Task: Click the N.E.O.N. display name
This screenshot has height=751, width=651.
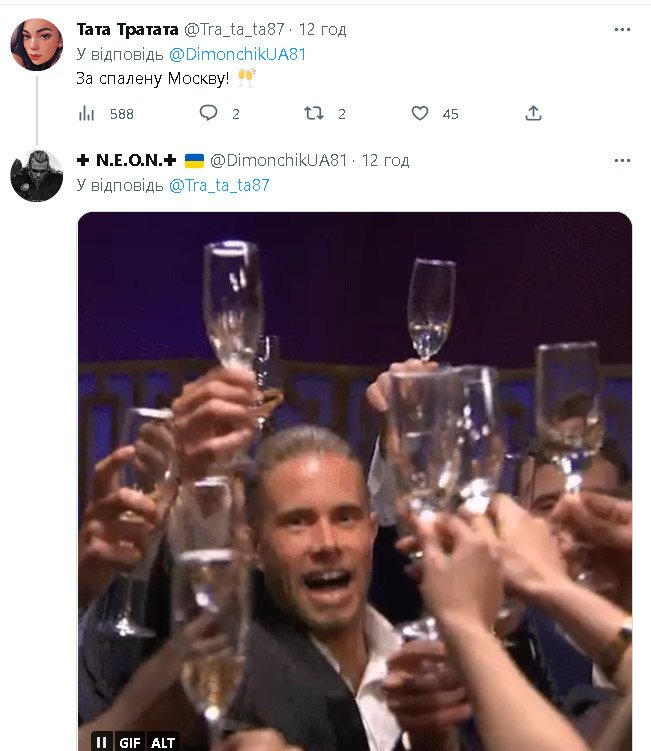Action: (127, 161)
